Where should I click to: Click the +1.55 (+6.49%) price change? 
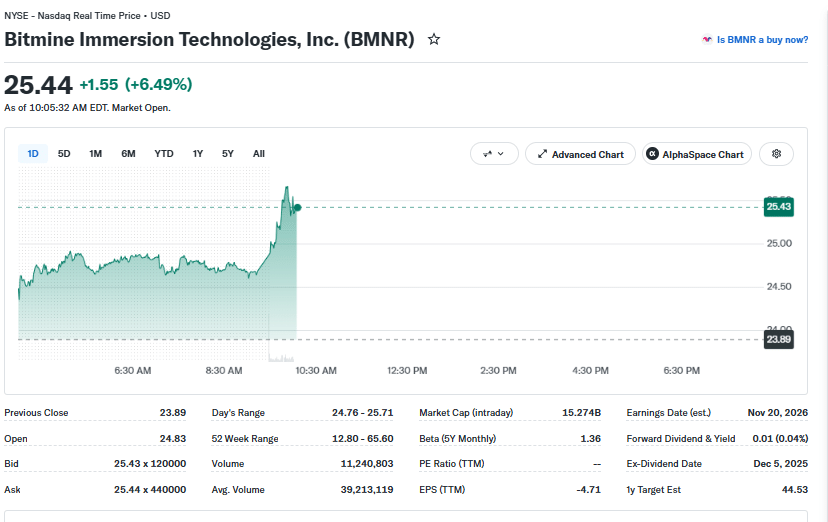pos(136,84)
